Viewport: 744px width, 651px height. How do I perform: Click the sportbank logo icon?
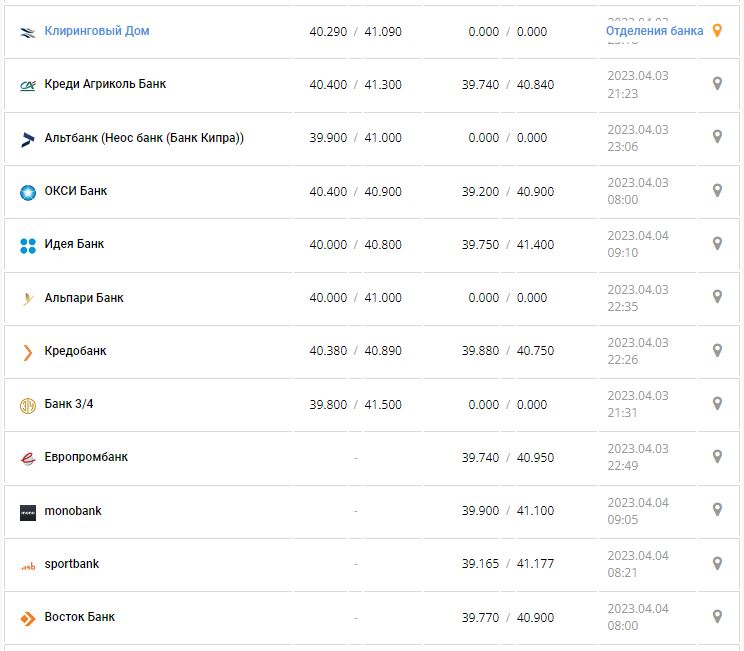pyautogui.click(x=28, y=565)
